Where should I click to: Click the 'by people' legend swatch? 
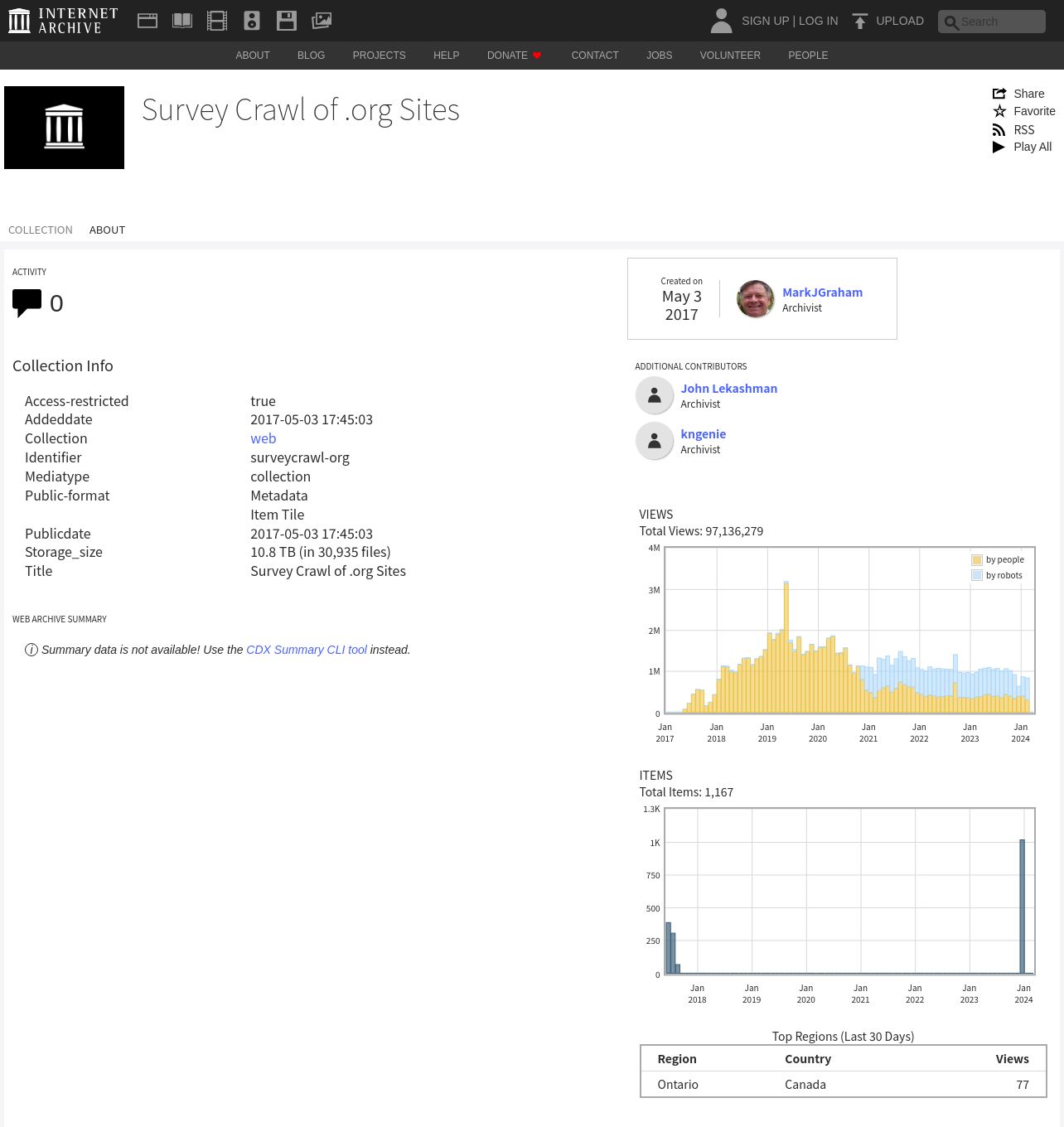click(x=977, y=560)
